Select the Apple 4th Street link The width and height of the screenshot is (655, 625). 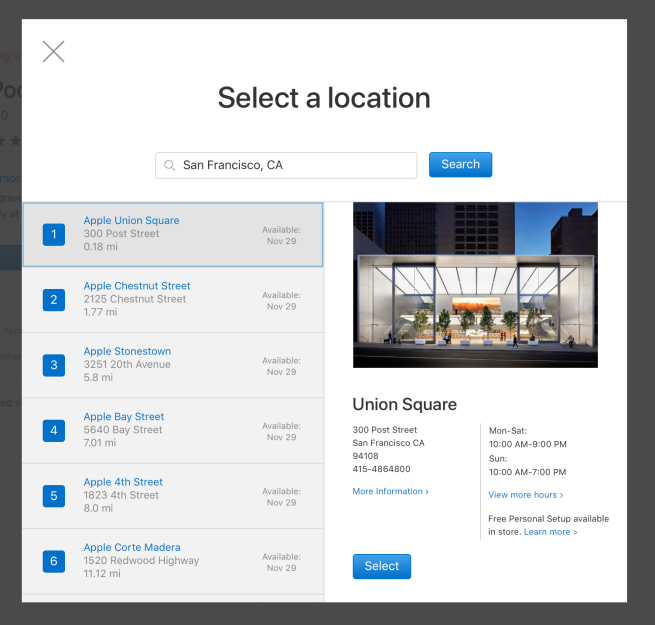click(123, 482)
